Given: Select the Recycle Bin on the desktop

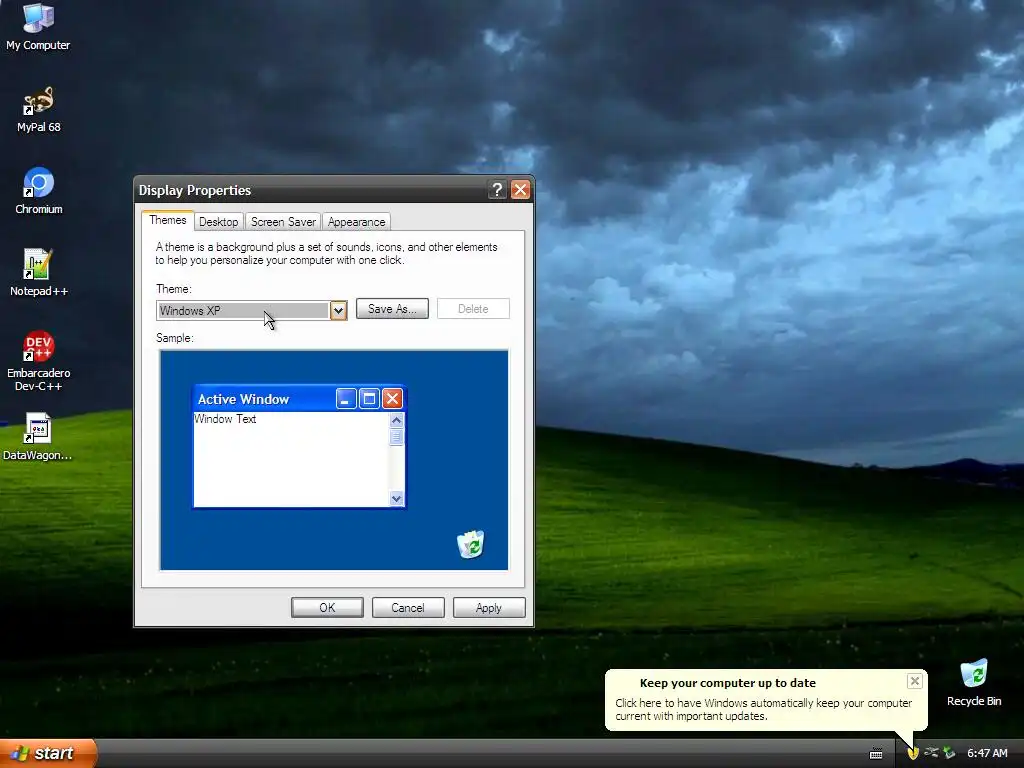Looking at the screenshot, I should pyautogui.click(x=974, y=683).
